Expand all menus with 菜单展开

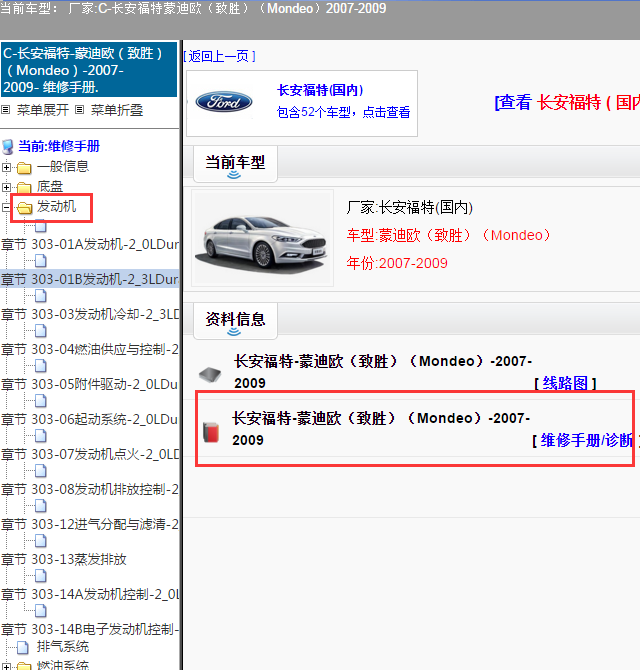coord(43,110)
